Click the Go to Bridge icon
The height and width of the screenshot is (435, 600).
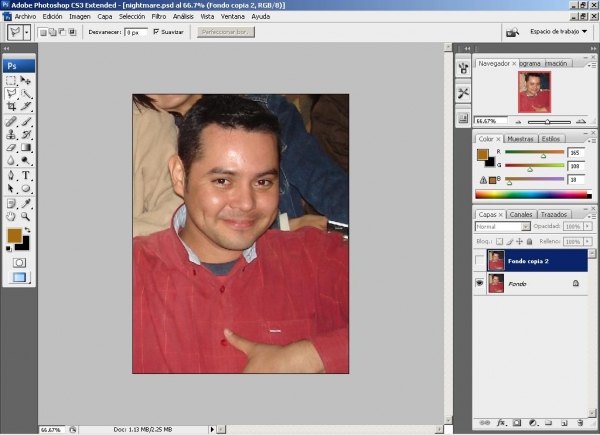(512, 32)
